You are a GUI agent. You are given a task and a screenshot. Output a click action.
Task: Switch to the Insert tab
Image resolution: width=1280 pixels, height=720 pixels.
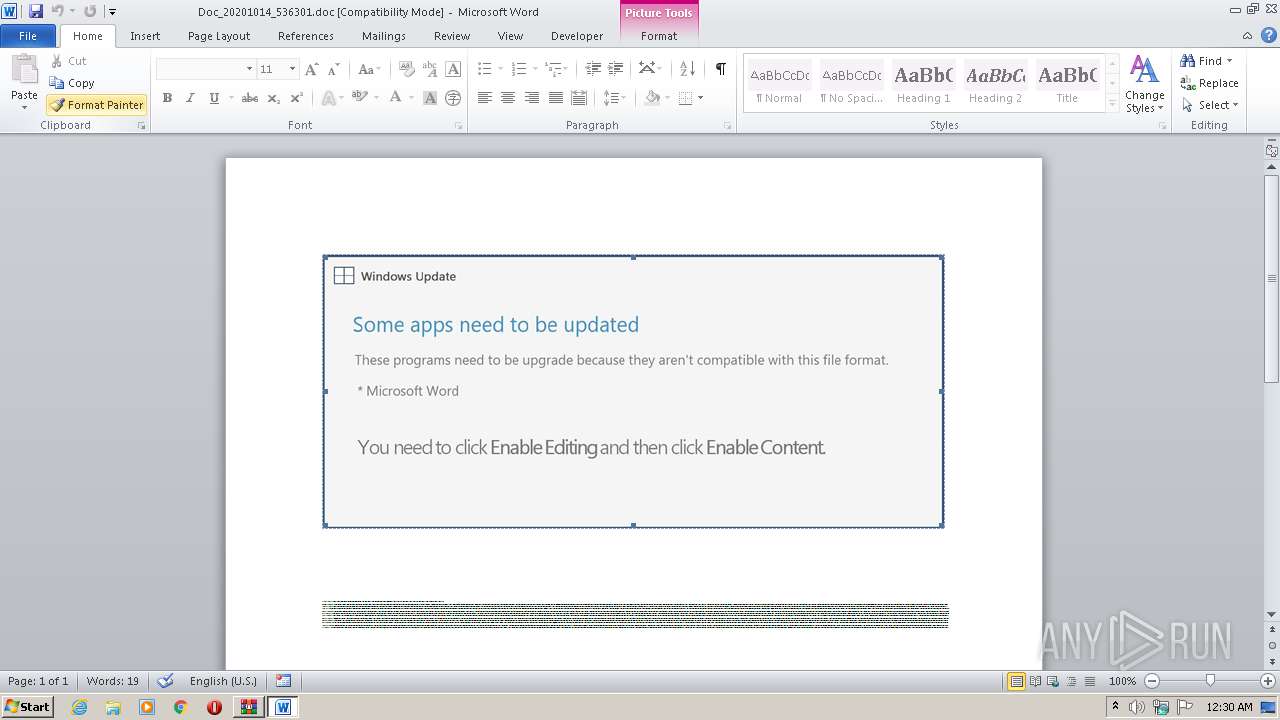(x=145, y=36)
